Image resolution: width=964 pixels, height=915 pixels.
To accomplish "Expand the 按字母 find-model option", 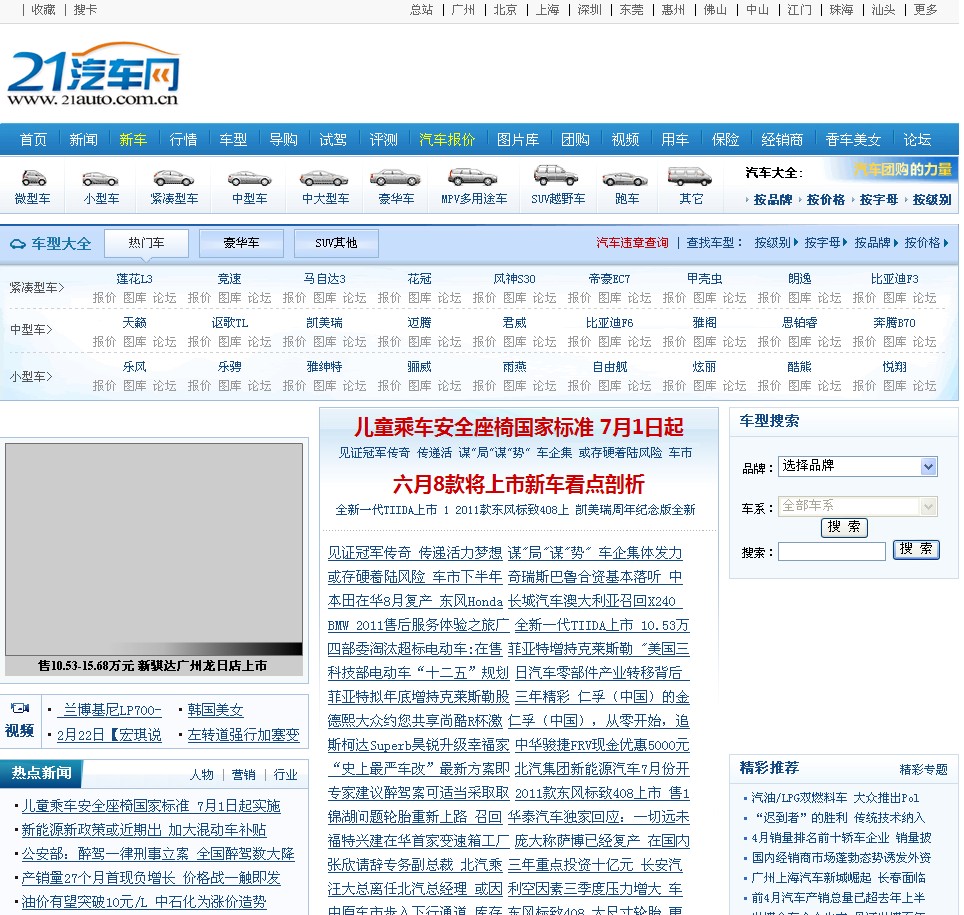I will click(826, 243).
